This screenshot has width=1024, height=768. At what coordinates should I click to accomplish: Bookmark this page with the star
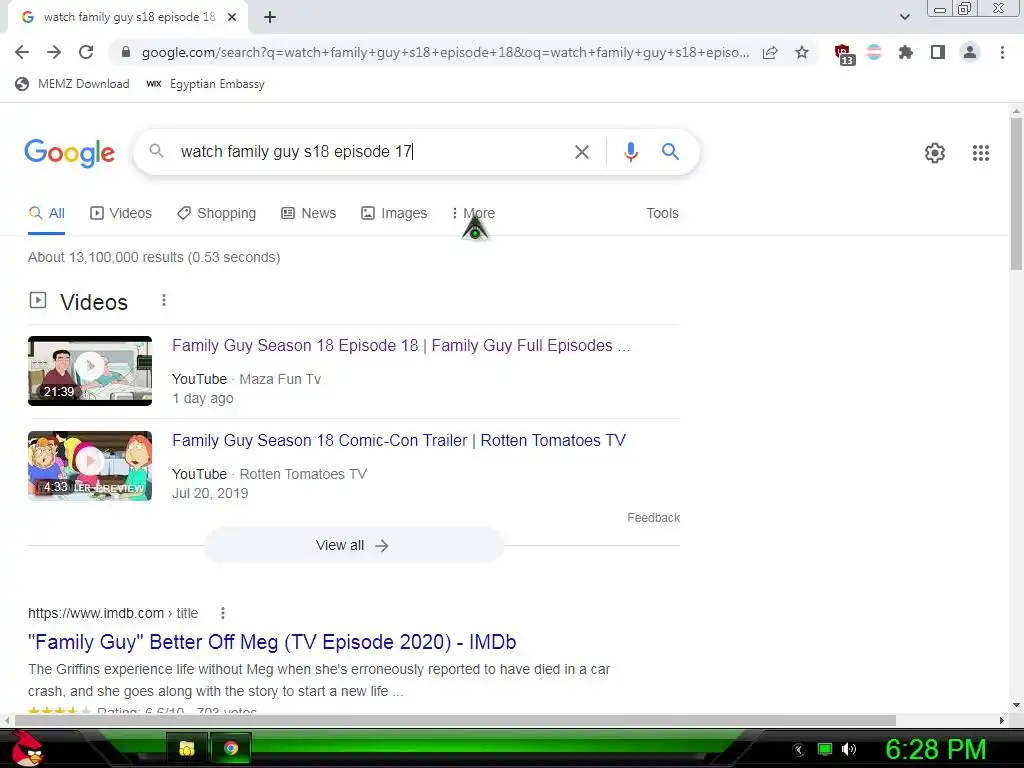(x=802, y=52)
